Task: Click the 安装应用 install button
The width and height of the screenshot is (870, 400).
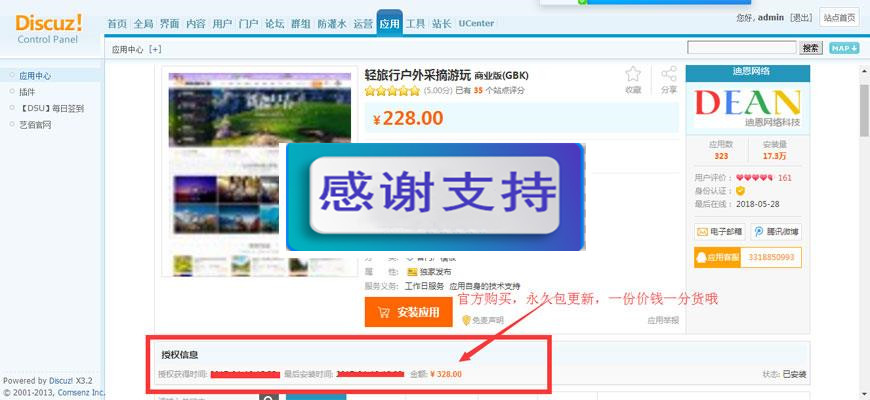Action: 408,312
